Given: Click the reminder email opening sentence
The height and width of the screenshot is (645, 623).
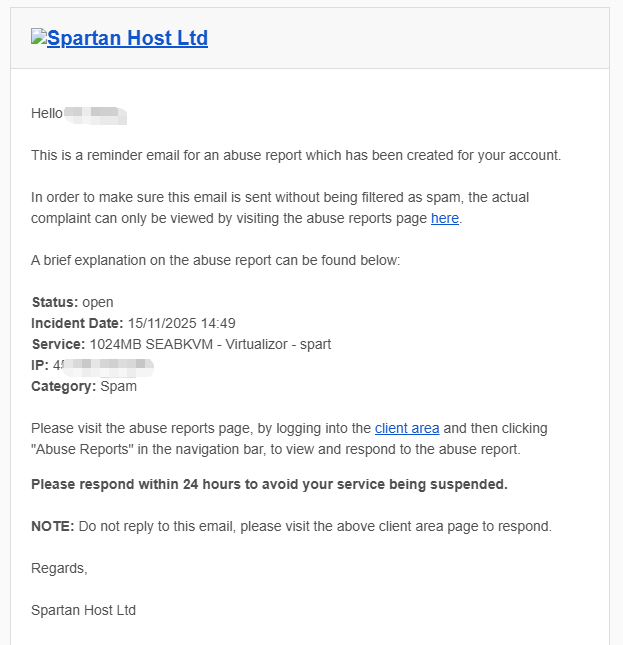Looking at the screenshot, I should [x=296, y=155].
